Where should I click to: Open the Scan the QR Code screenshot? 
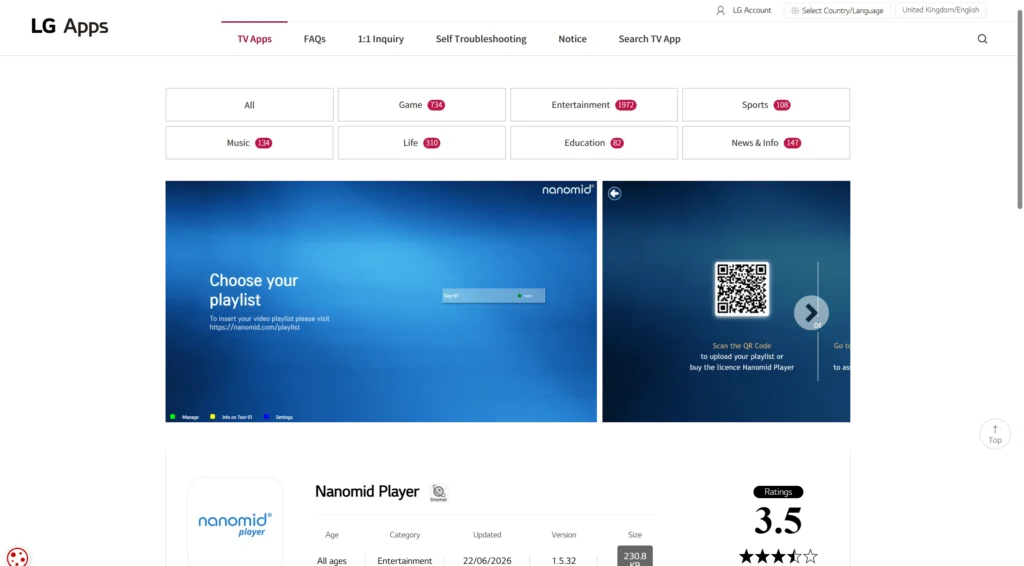(x=726, y=301)
